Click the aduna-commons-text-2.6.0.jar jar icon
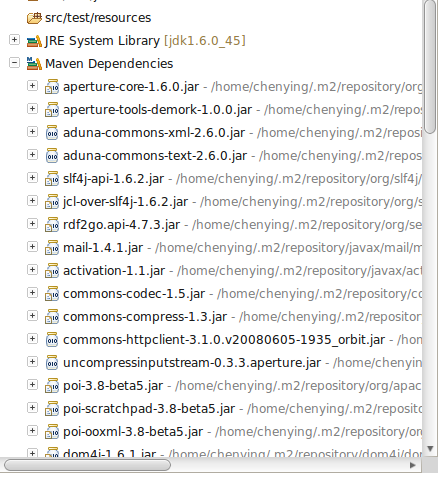 (52, 156)
